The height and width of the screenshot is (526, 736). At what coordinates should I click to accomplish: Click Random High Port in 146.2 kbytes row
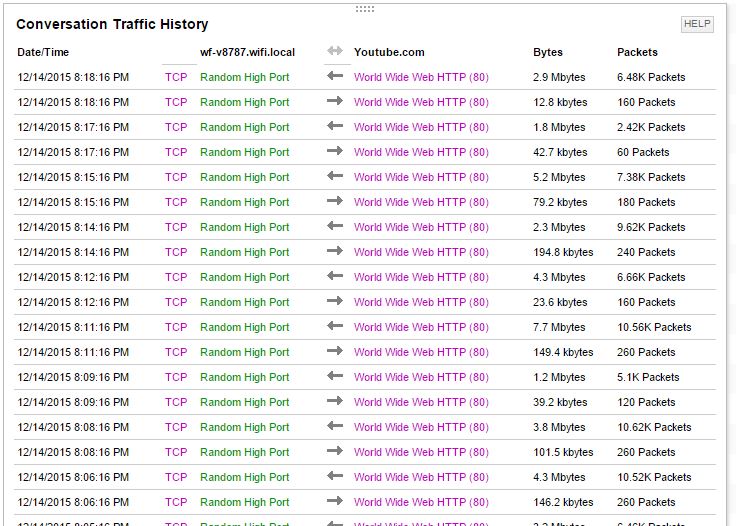click(245, 502)
